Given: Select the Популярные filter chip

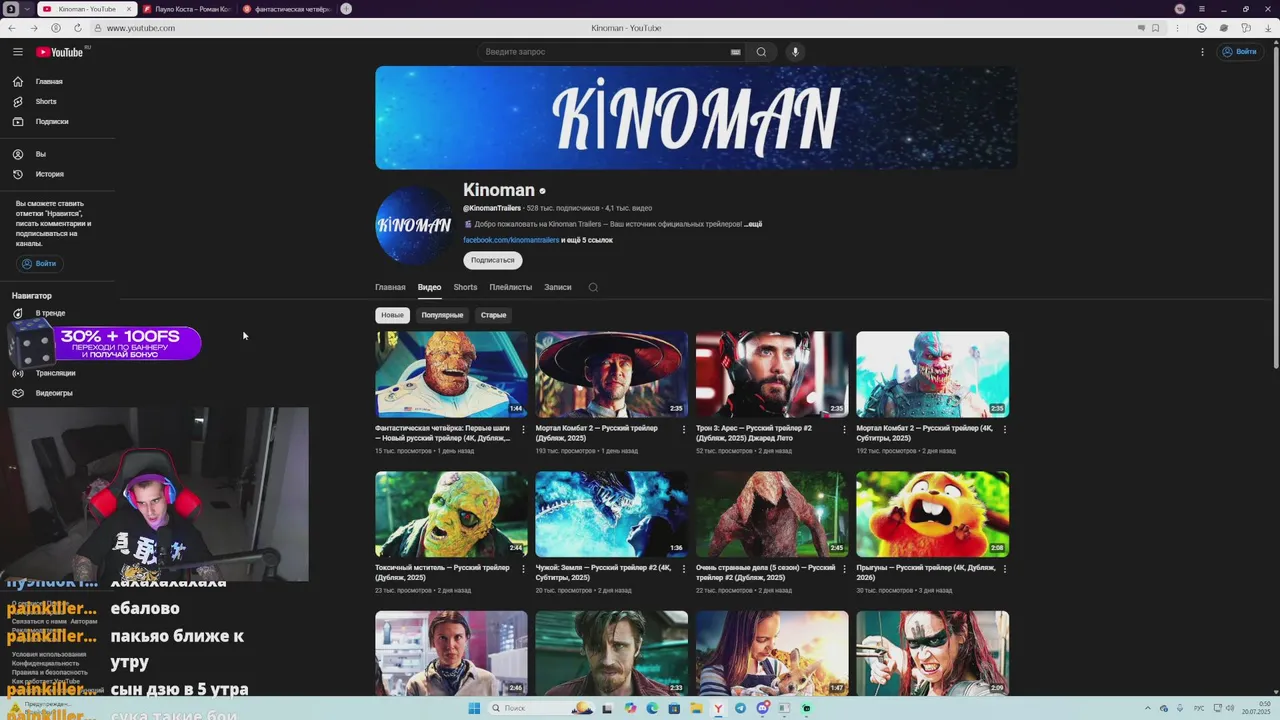Looking at the screenshot, I should (442, 315).
